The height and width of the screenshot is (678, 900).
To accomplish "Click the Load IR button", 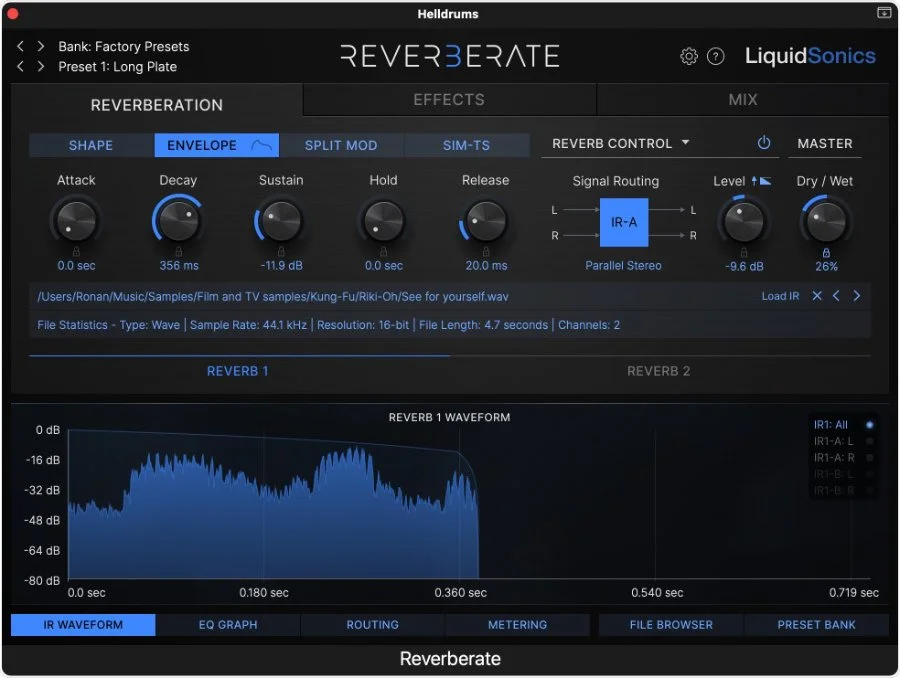I will pyautogui.click(x=780, y=296).
